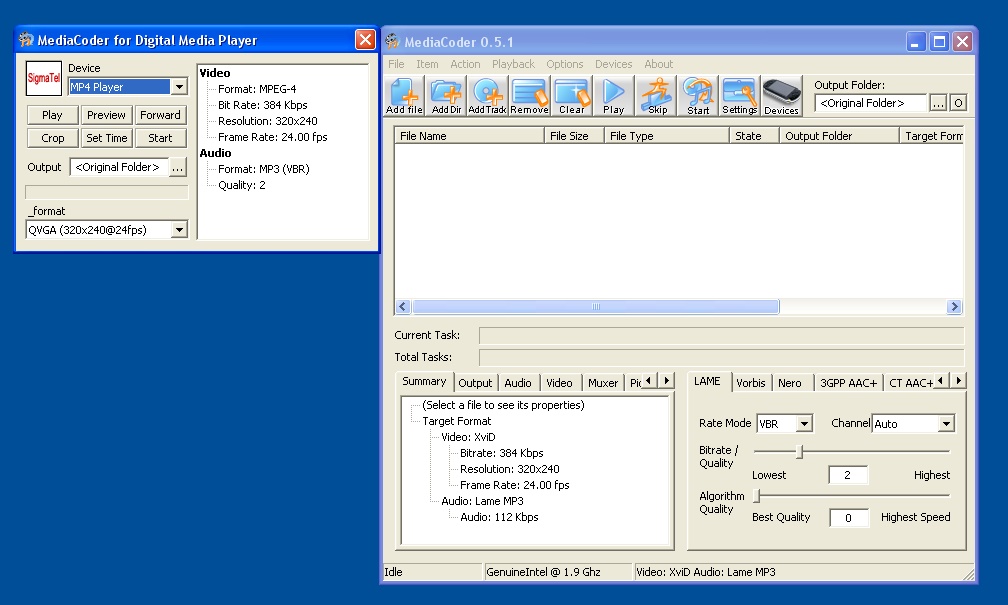Click the Add Dir toolbar icon

point(446,96)
